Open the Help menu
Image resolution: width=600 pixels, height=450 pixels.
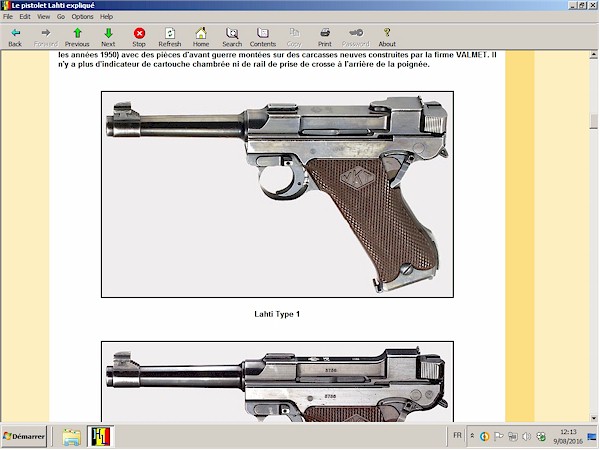click(x=106, y=16)
